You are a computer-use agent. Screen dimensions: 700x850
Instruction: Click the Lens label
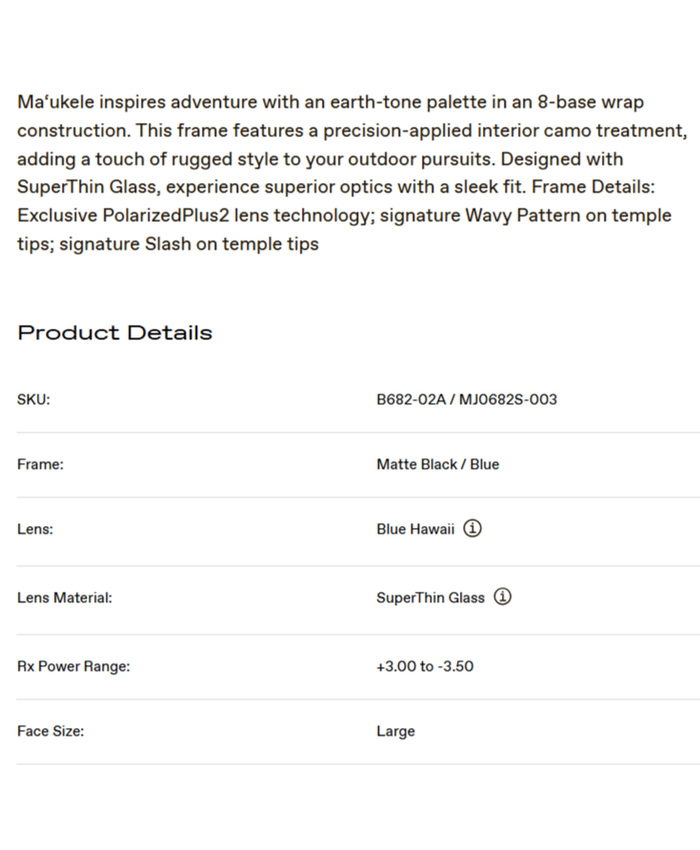coord(35,530)
